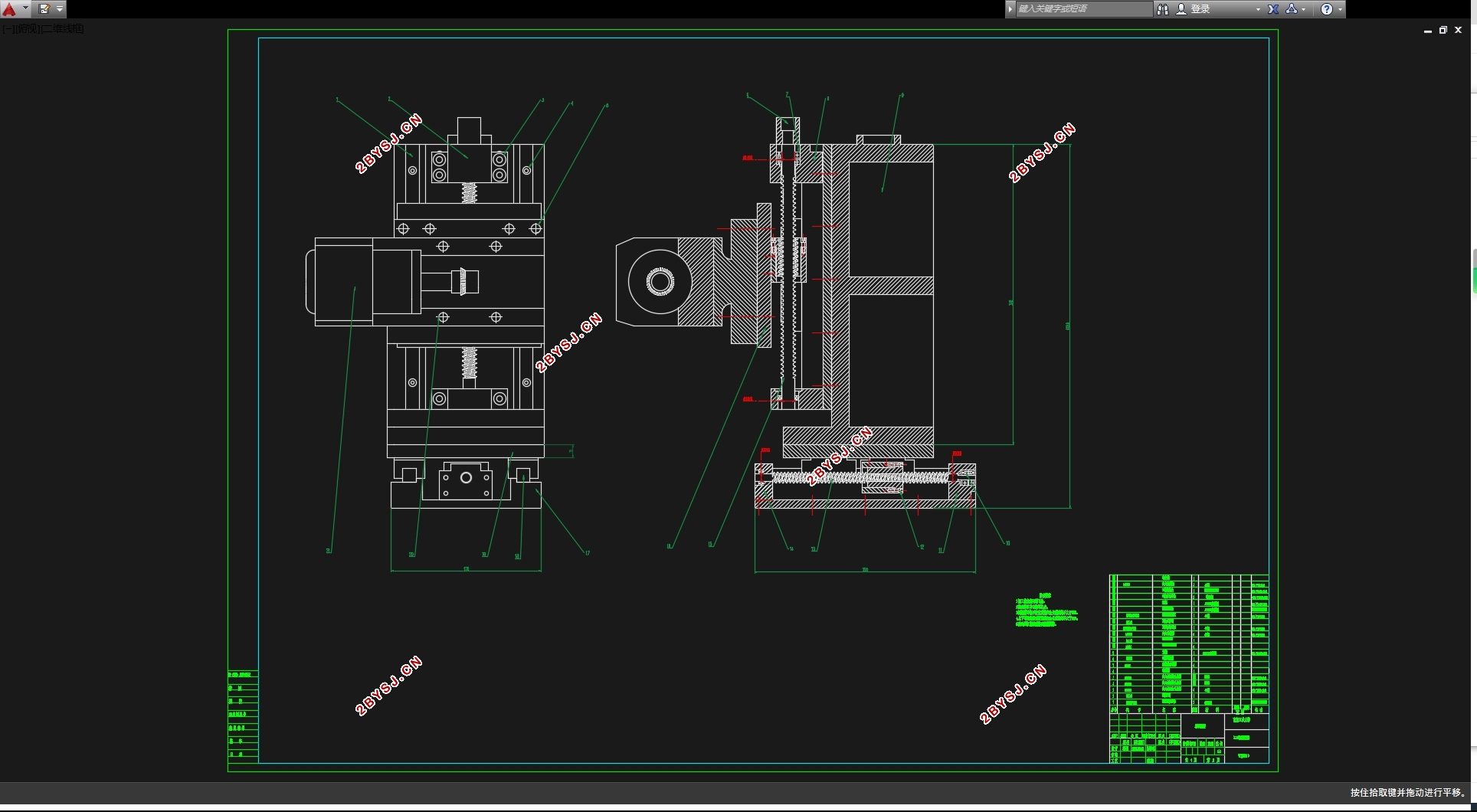Open the [二维线框] visual style control
The width and height of the screenshot is (1477, 812).
(63, 28)
